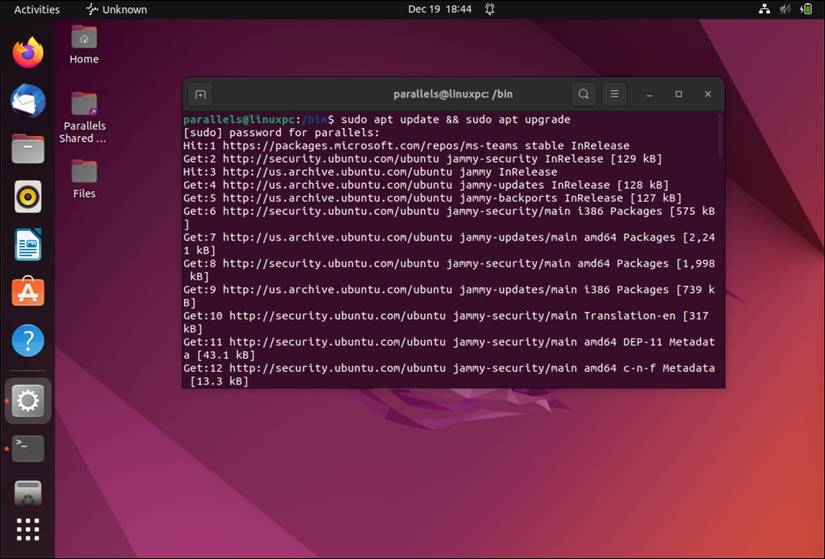Click the network status icon

coord(764,9)
